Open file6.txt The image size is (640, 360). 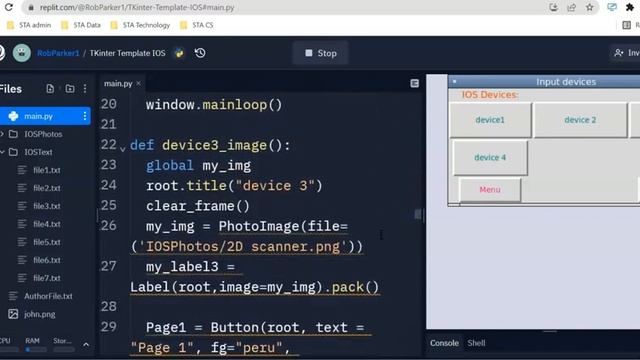(x=47, y=260)
